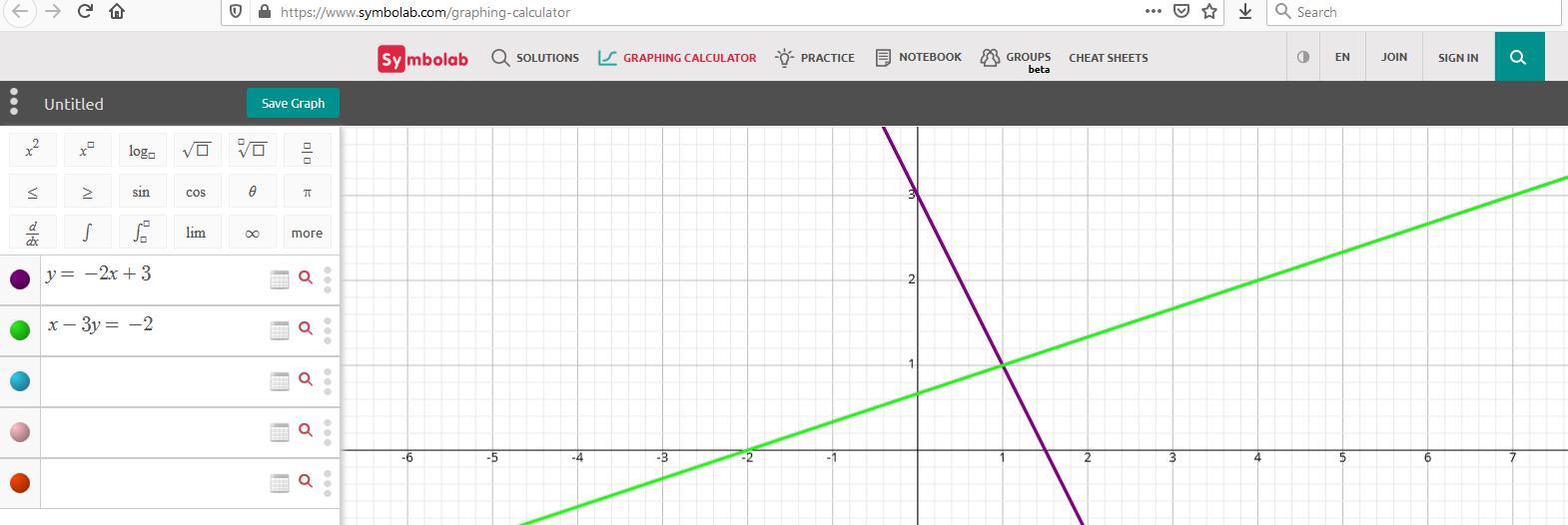Insert the theta symbol
The image size is (1568, 525).
pos(252,192)
